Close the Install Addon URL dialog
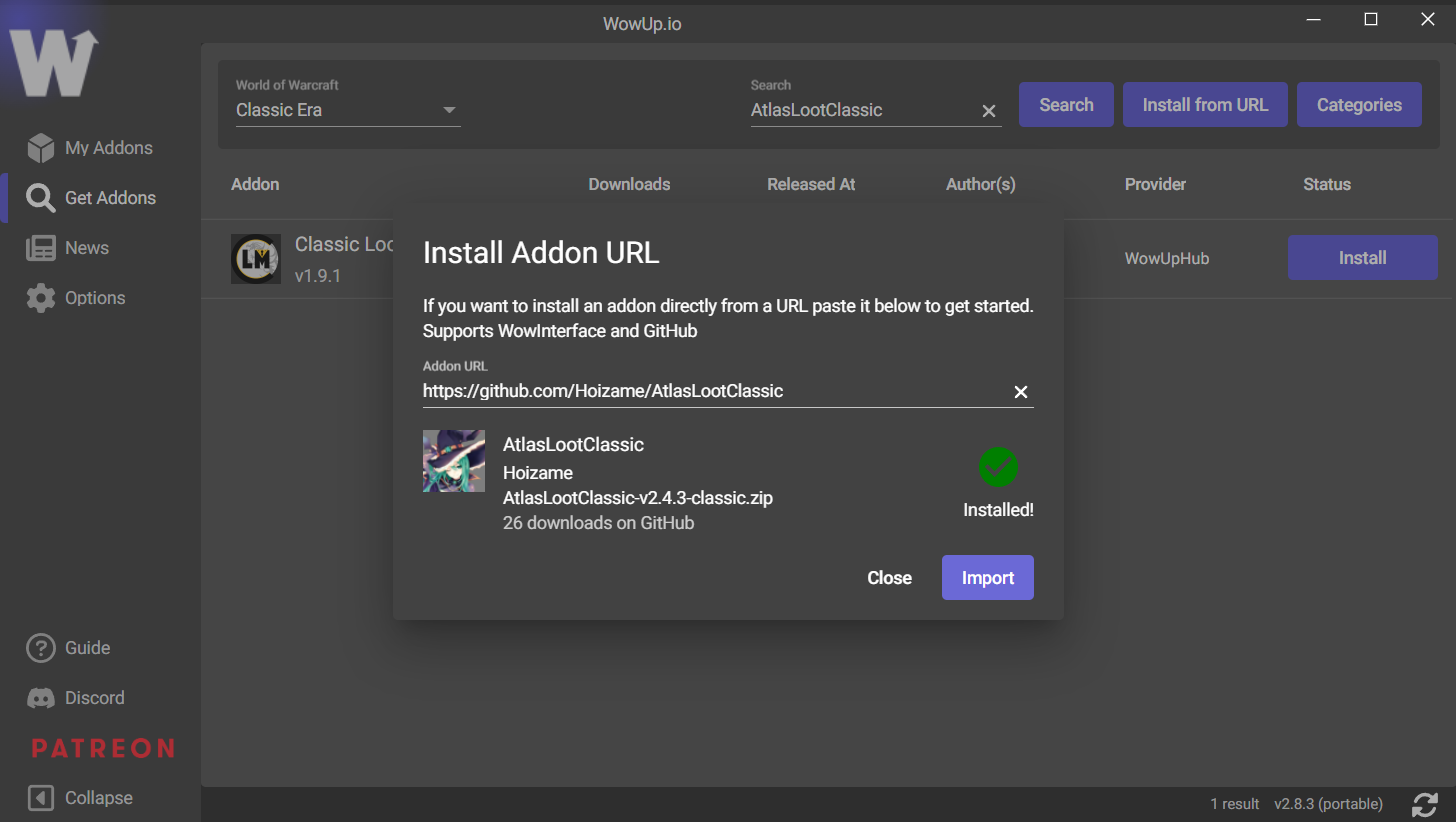Viewport: 1456px width, 822px height. [x=889, y=577]
